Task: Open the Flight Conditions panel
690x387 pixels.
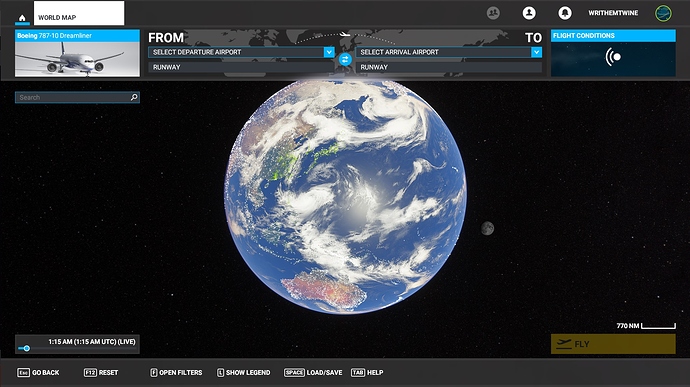Action: [613, 53]
